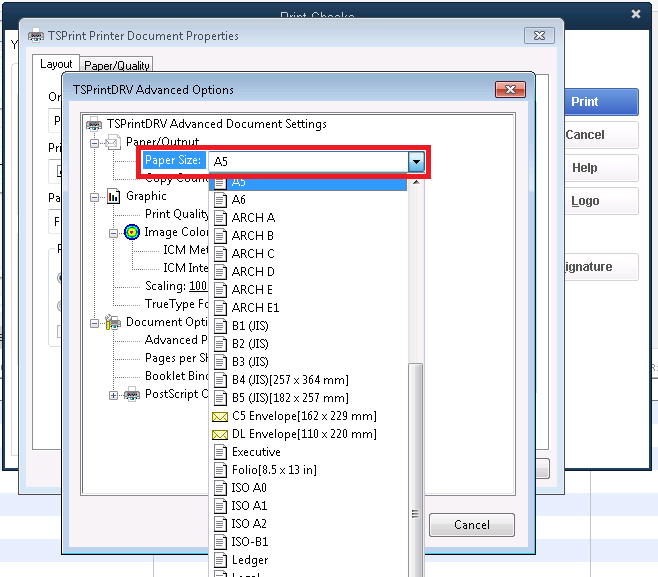Select ARCH E paper size
The image size is (658, 577).
click(310, 290)
